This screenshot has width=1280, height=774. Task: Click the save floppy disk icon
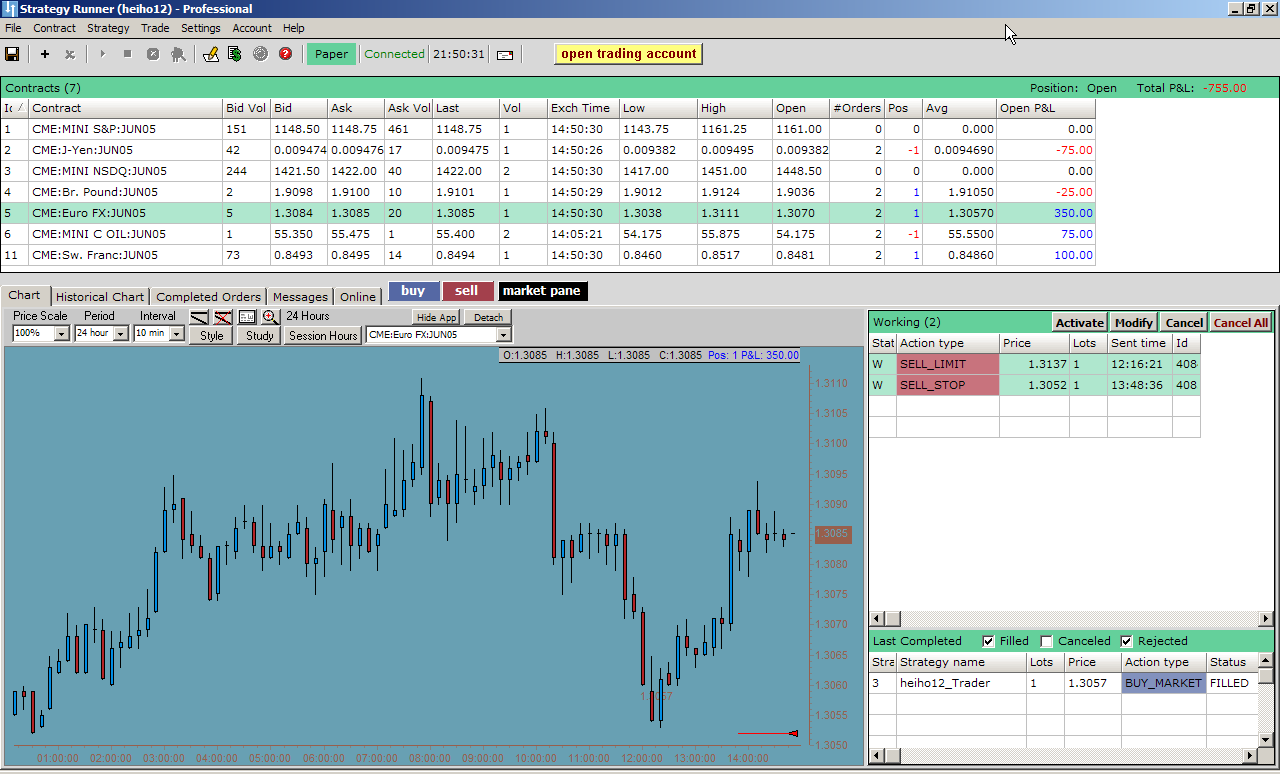(x=13, y=54)
